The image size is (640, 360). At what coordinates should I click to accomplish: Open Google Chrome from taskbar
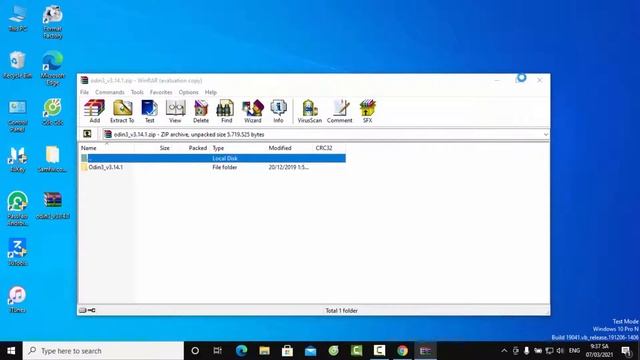click(x=402, y=351)
